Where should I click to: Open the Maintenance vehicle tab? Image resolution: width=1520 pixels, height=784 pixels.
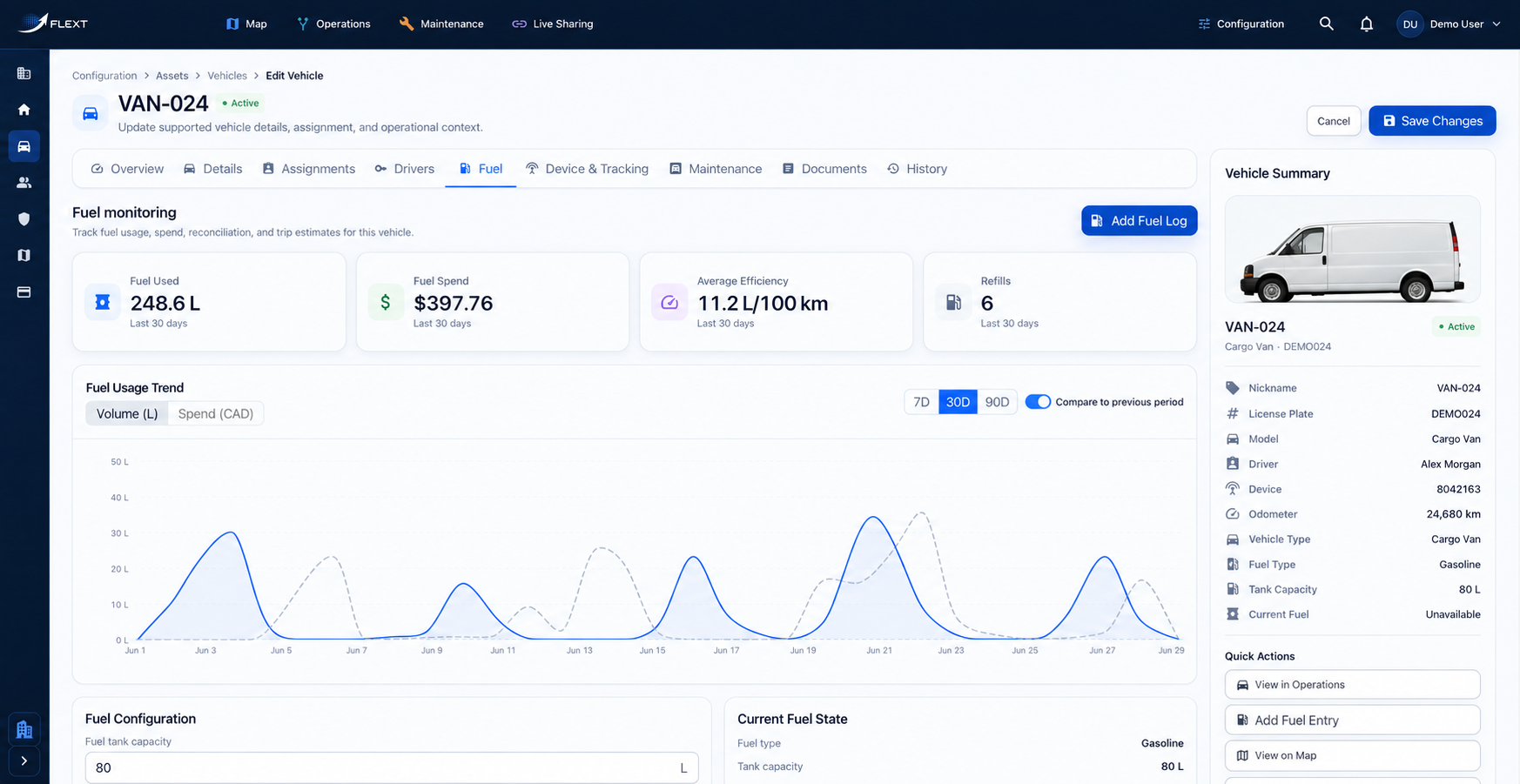click(x=716, y=169)
